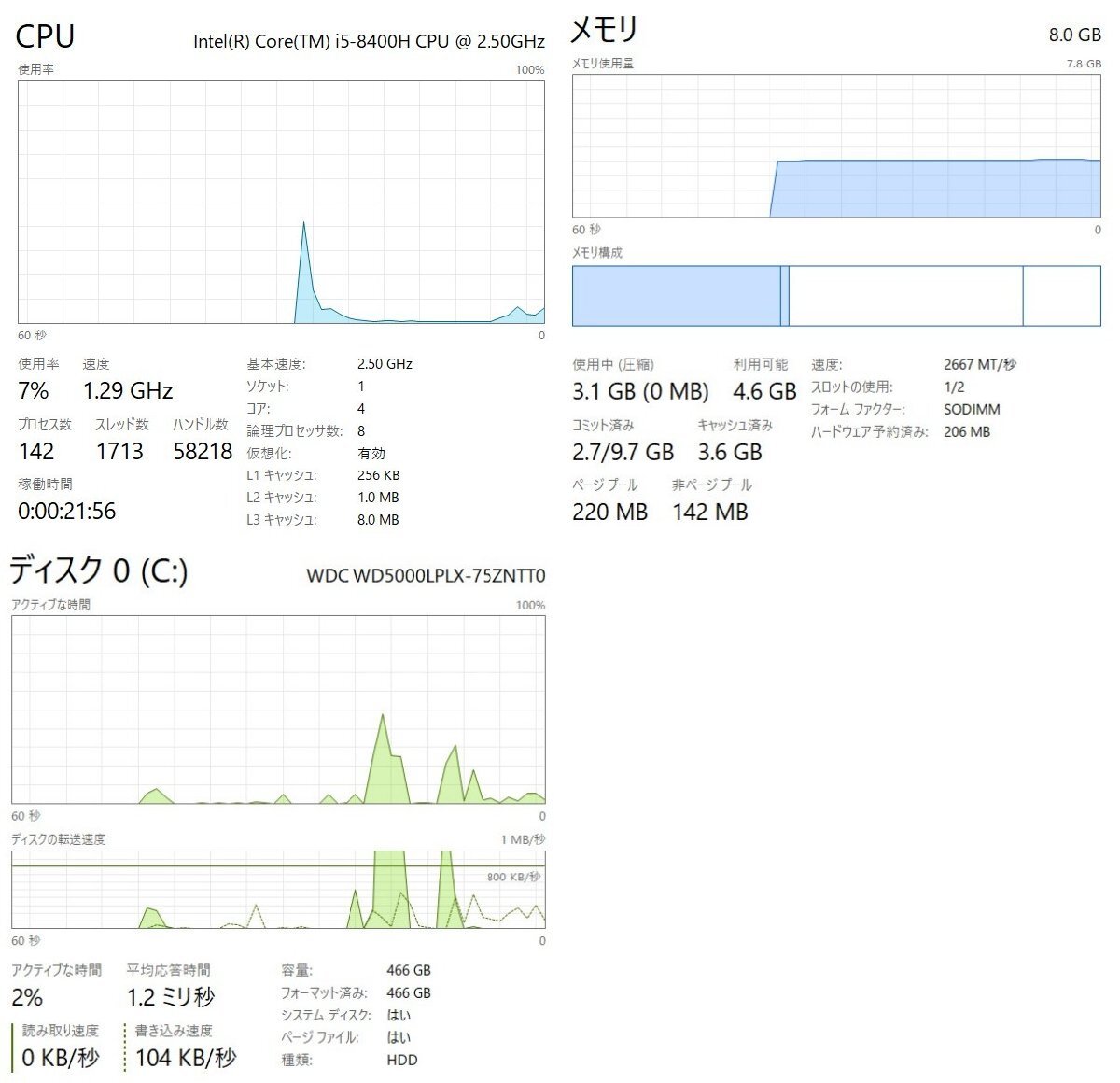Click the non-paged pool value 142 MB
Image resolution: width=1120 pixels, height=1083 pixels.
coord(709,512)
